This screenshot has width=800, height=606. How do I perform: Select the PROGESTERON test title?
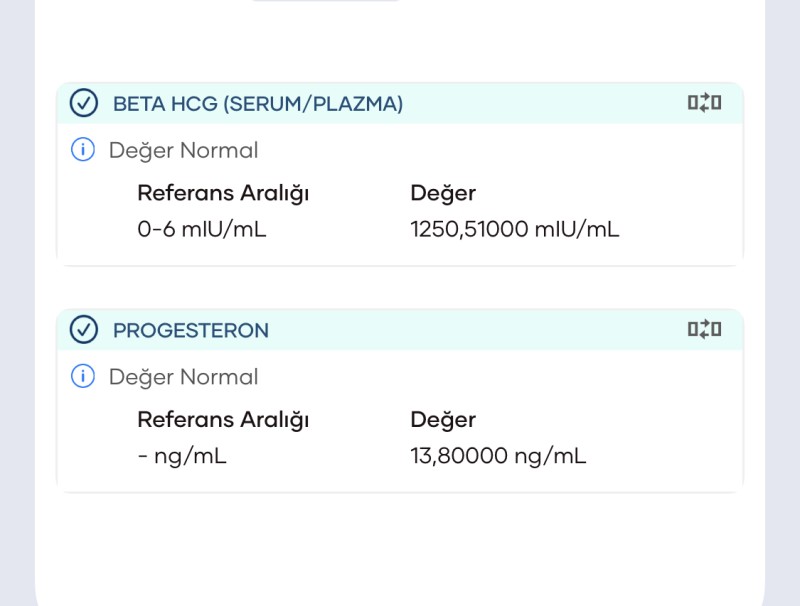pos(191,330)
